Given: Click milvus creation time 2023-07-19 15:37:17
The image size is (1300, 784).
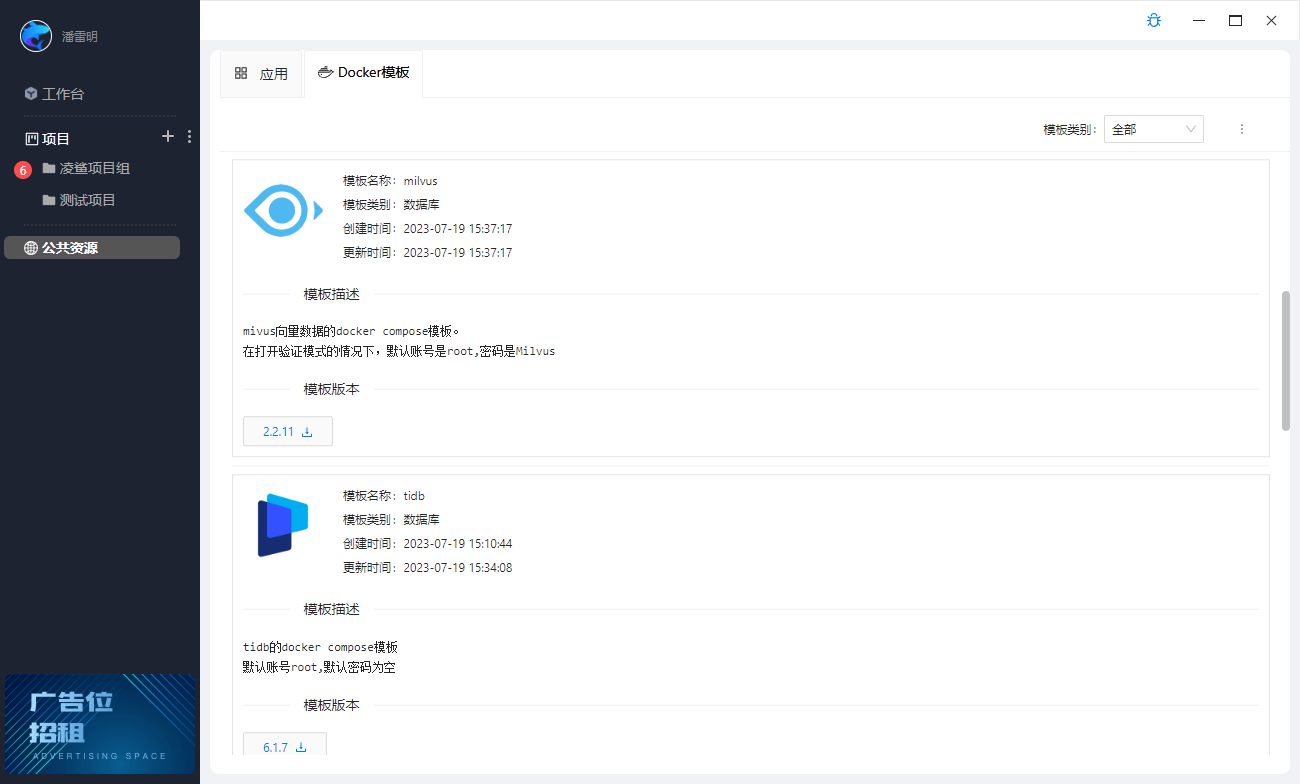Looking at the screenshot, I should click(x=458, y=229).
